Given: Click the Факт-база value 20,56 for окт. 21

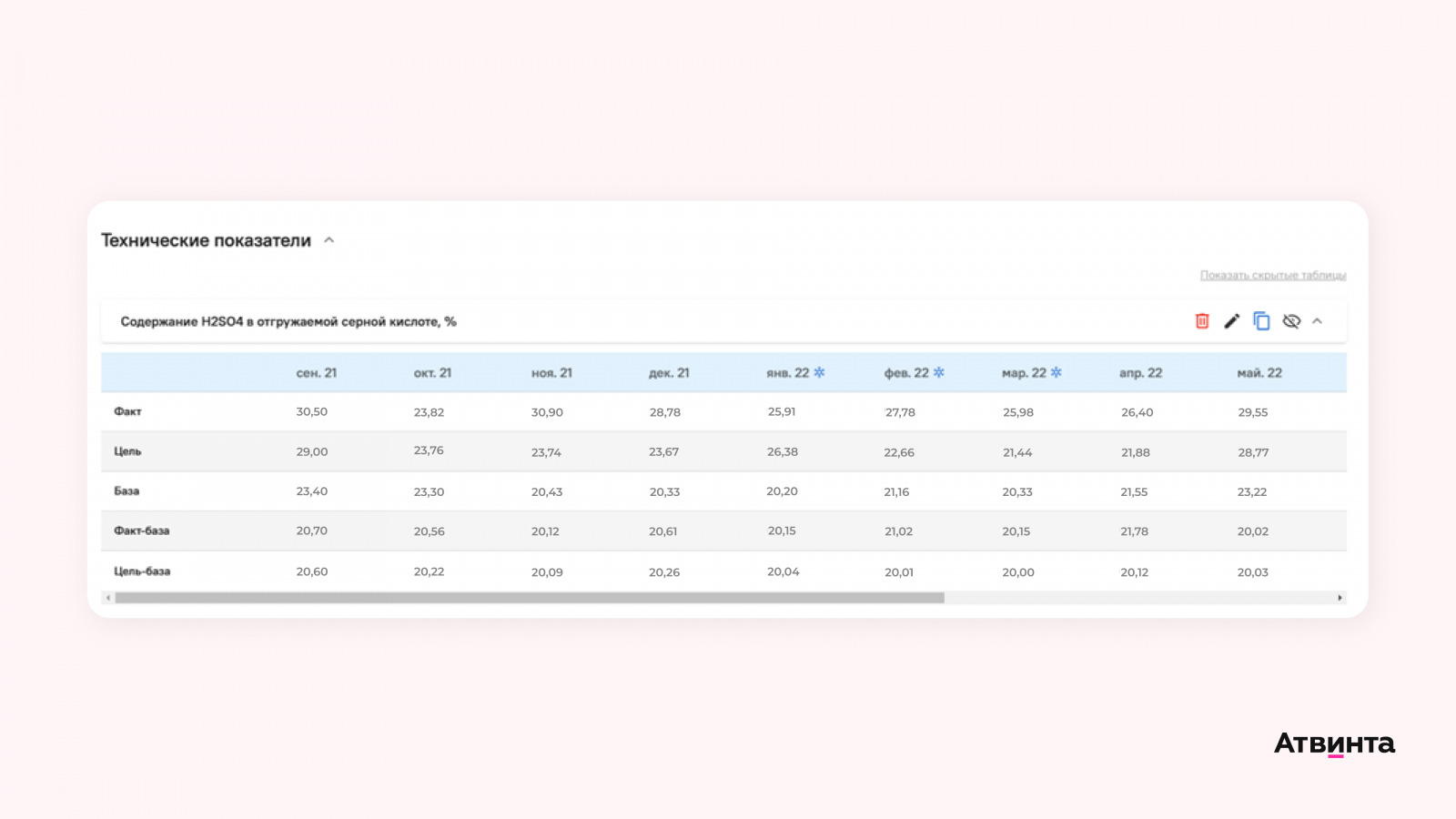Looking at the screenshot, I should click(x=429, y=531).
